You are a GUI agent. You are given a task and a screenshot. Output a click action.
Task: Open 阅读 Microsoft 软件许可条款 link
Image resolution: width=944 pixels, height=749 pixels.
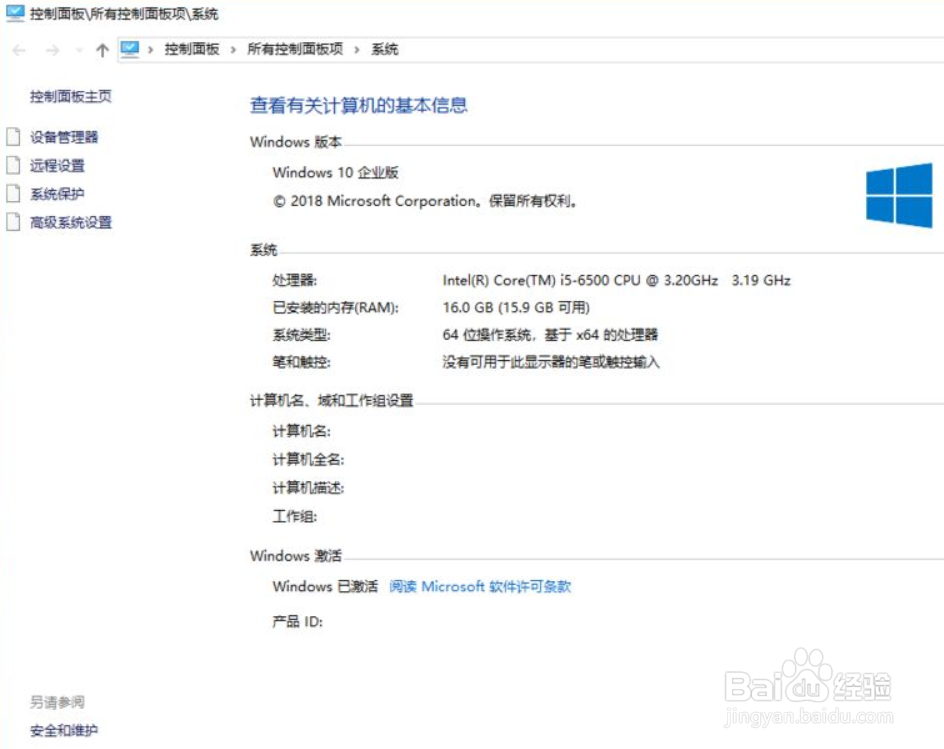pos(480,586)
